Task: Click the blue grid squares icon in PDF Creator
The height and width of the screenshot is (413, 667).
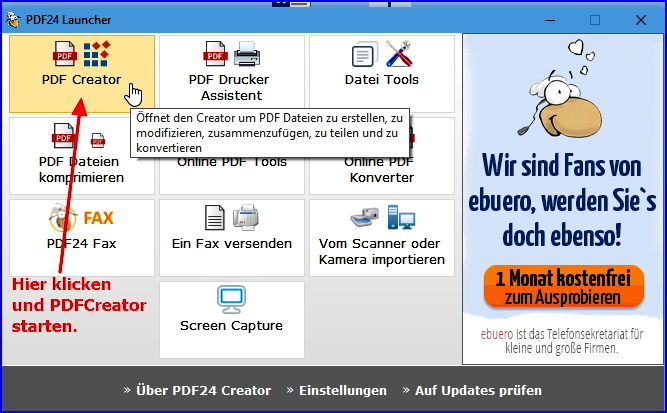Action: [x=97, y=54]
